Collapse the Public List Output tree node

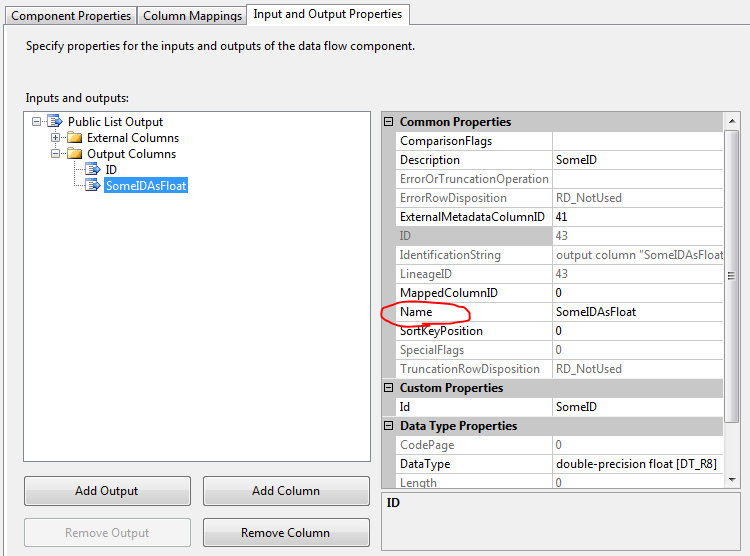tap(37, 122)
